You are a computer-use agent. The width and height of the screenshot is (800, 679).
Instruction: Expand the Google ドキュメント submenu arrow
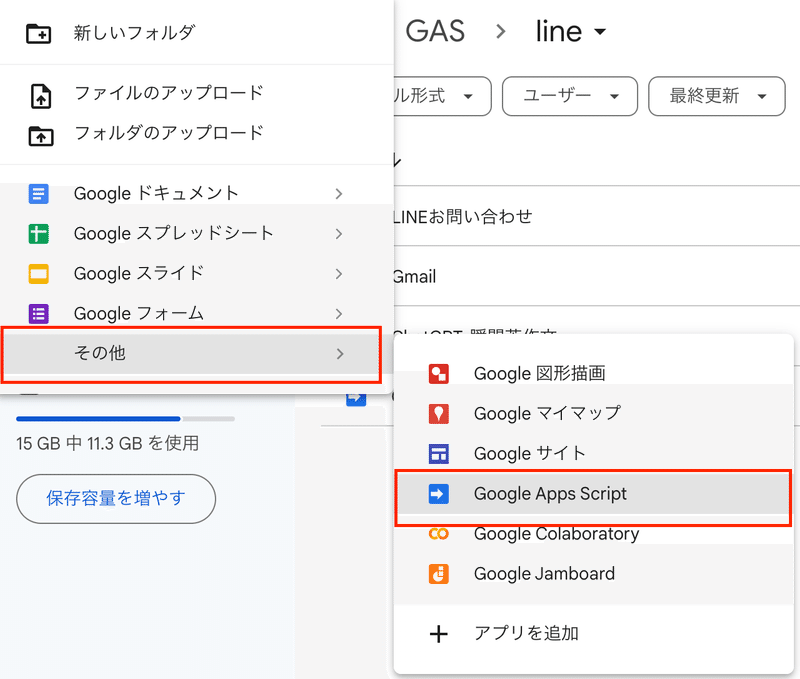tap(339, 194)
